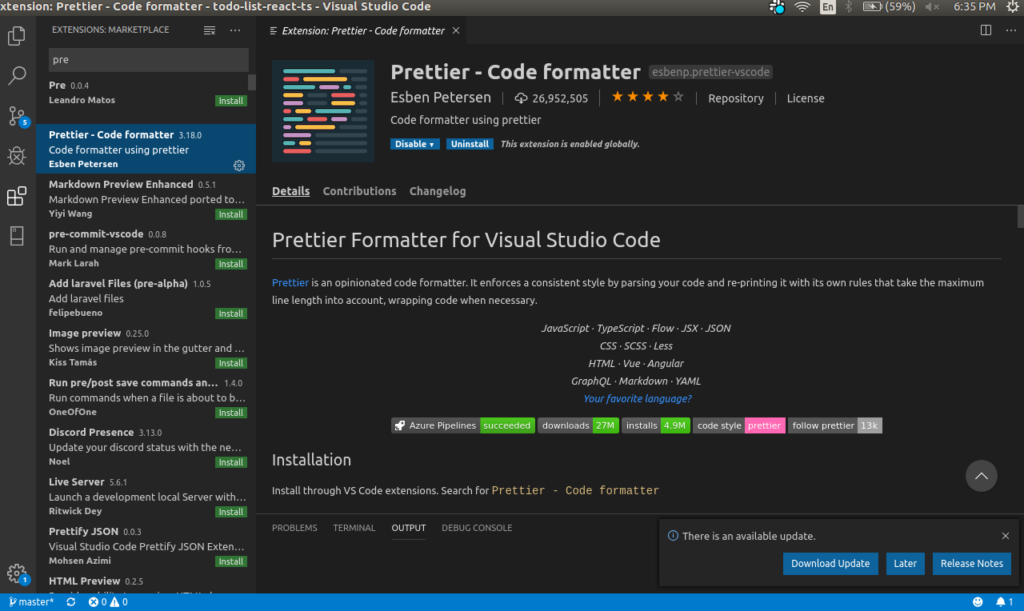
Task: Click the extension list scrollbar
Action: point(252,83)
